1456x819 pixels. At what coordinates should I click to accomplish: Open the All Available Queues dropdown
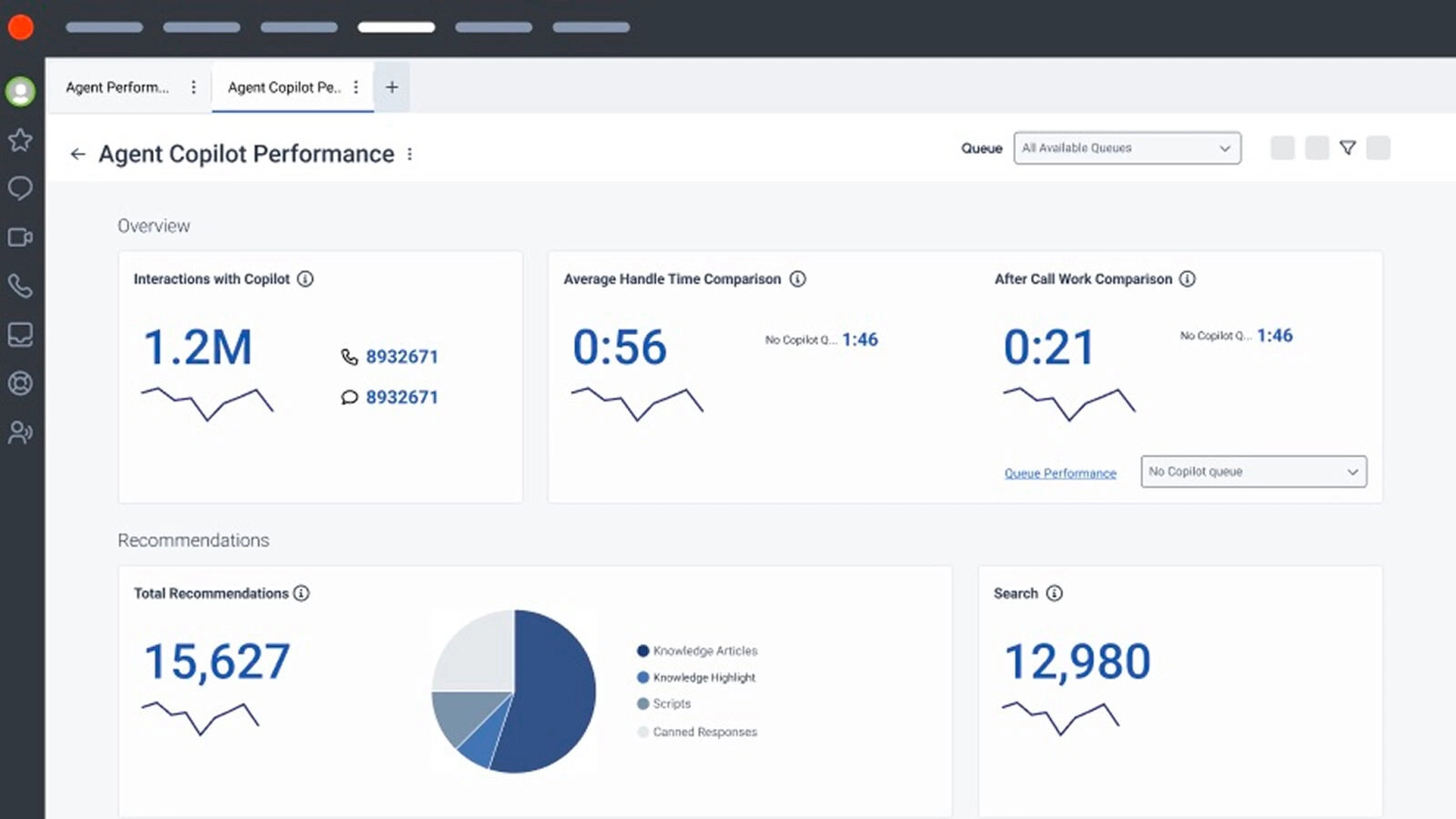1127,148
